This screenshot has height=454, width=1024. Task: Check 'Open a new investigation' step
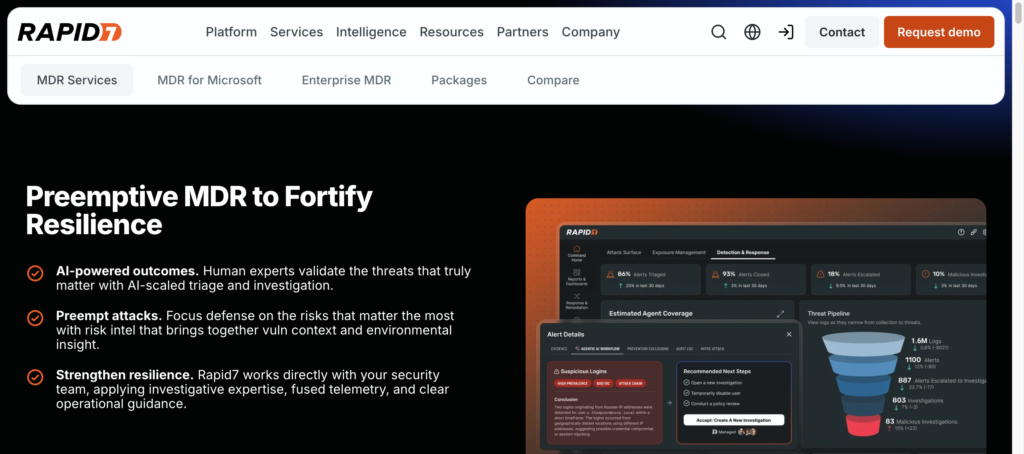point(686,382)
